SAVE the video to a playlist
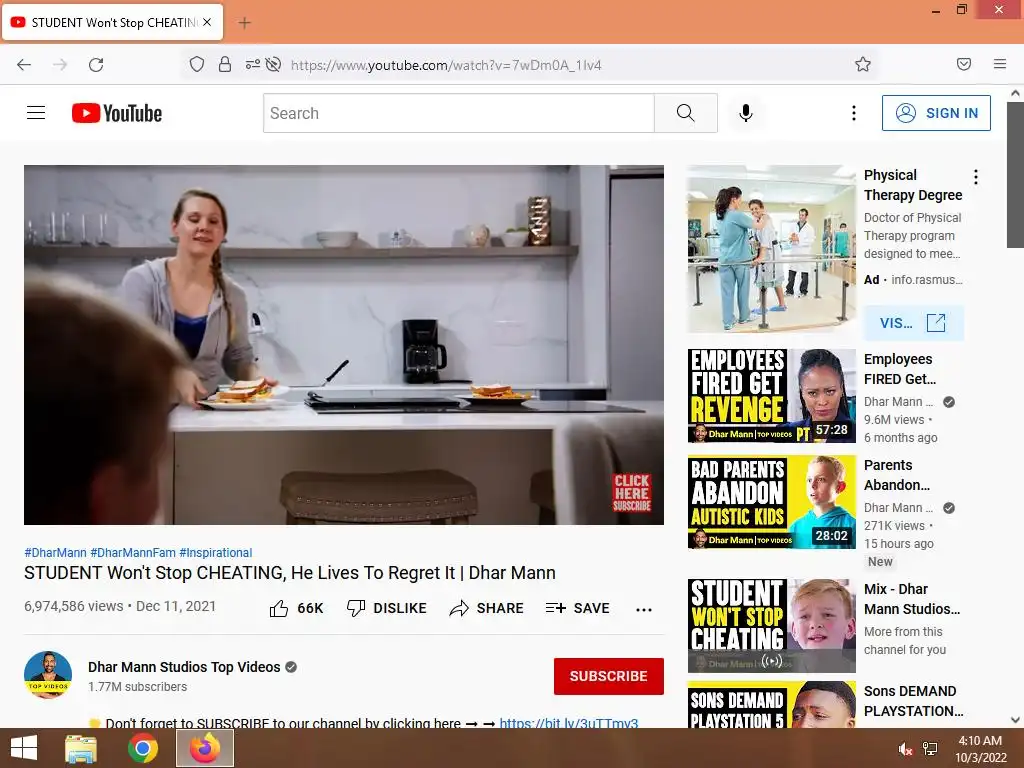 point(577,608)
